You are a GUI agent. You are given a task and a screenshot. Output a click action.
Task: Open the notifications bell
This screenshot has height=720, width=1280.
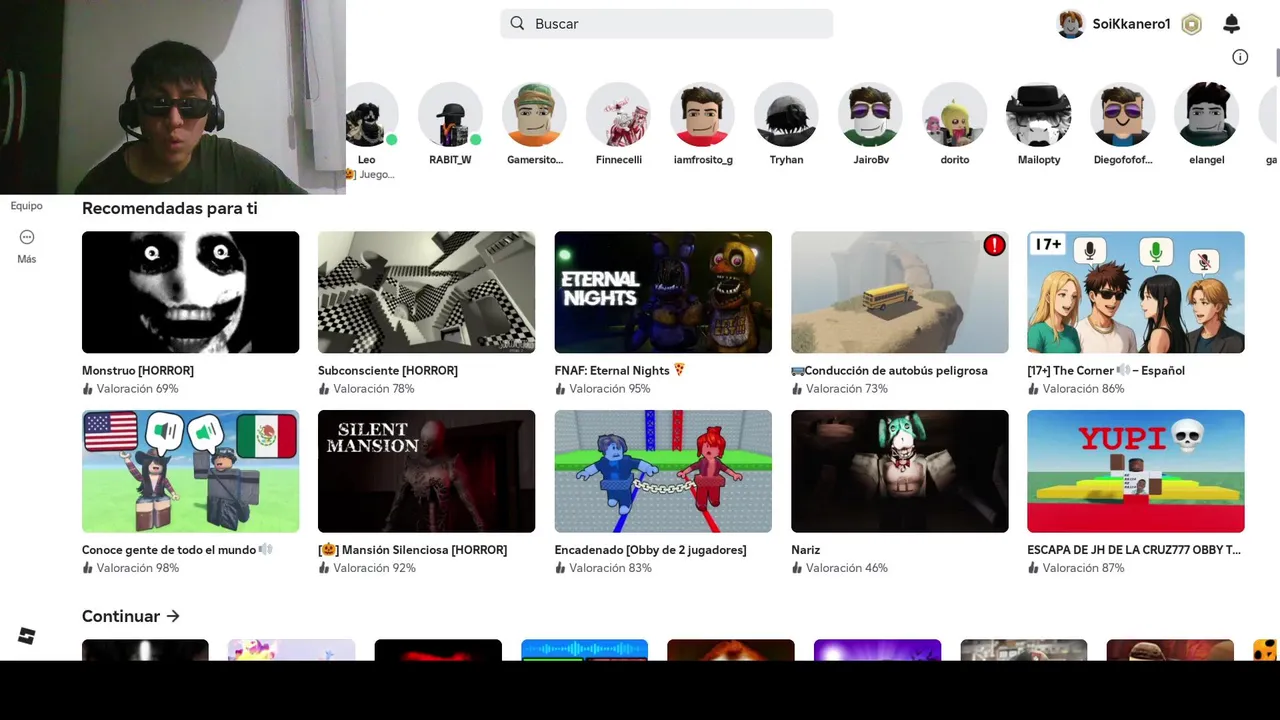click(1232, 24)
